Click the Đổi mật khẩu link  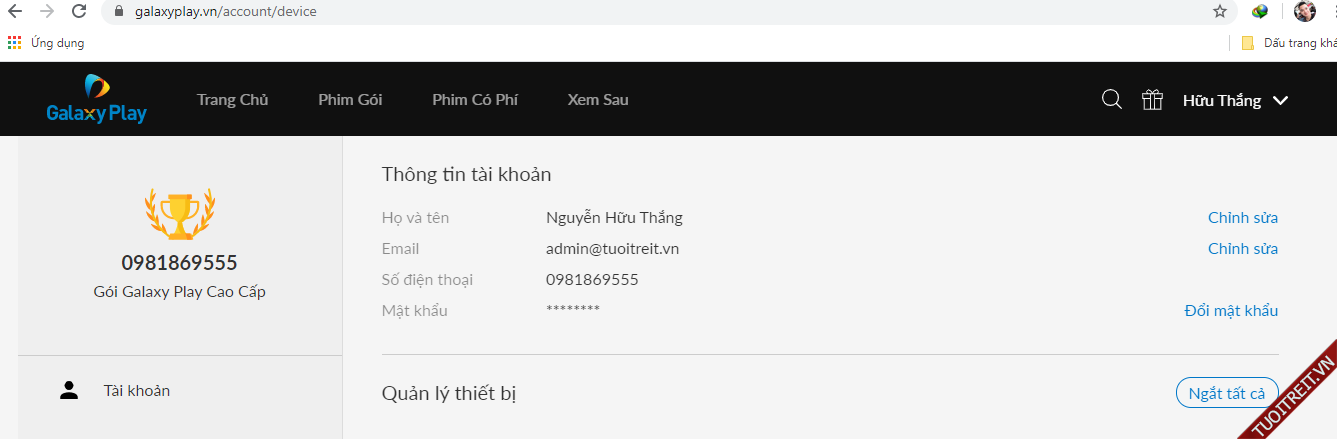pyautogui.click(x=1231, y=311)
